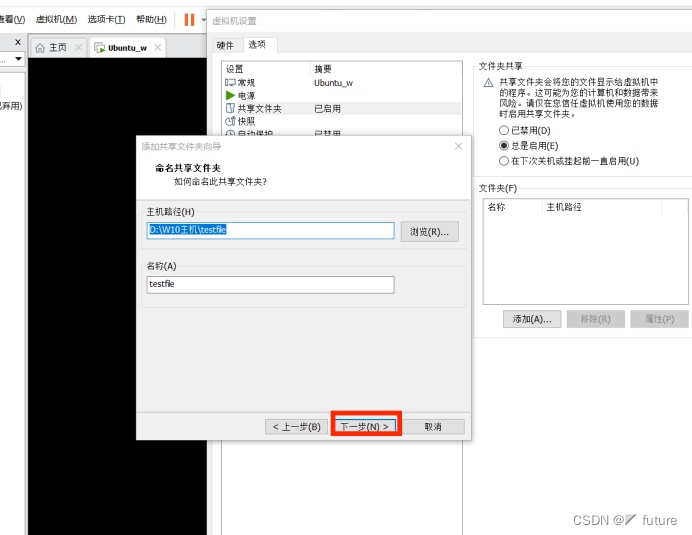
Task: Select the 常规 general settings row
Action: (342, 83)
